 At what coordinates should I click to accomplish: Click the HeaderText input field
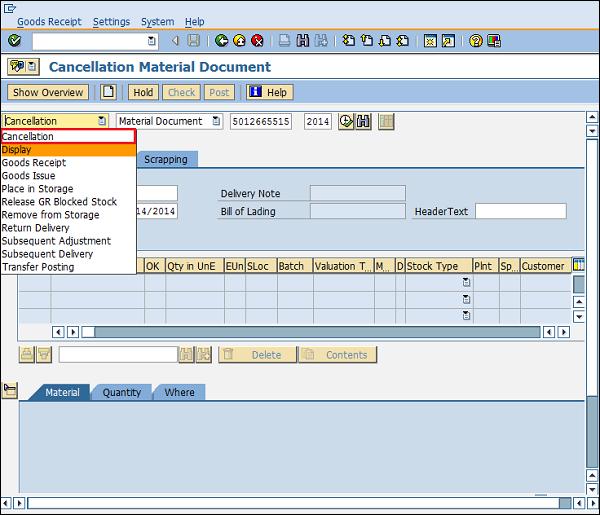coord(520,211)
